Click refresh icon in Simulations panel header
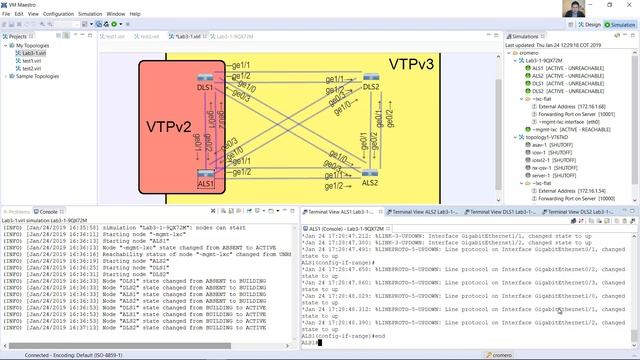 pos(617,36)
